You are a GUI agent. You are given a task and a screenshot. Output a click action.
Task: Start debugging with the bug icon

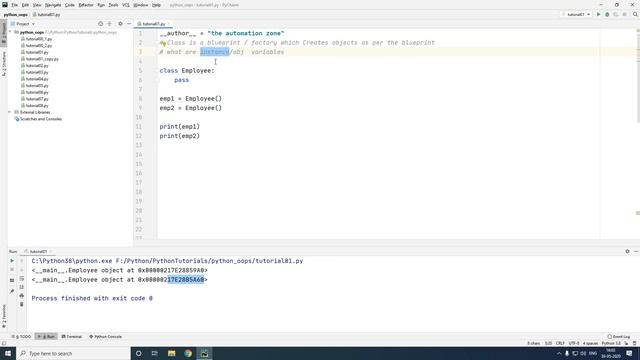tap(607, 14)
